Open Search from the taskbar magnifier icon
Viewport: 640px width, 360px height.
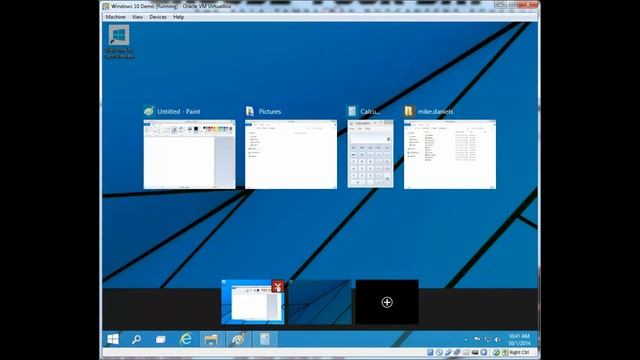tap(136, 339)
